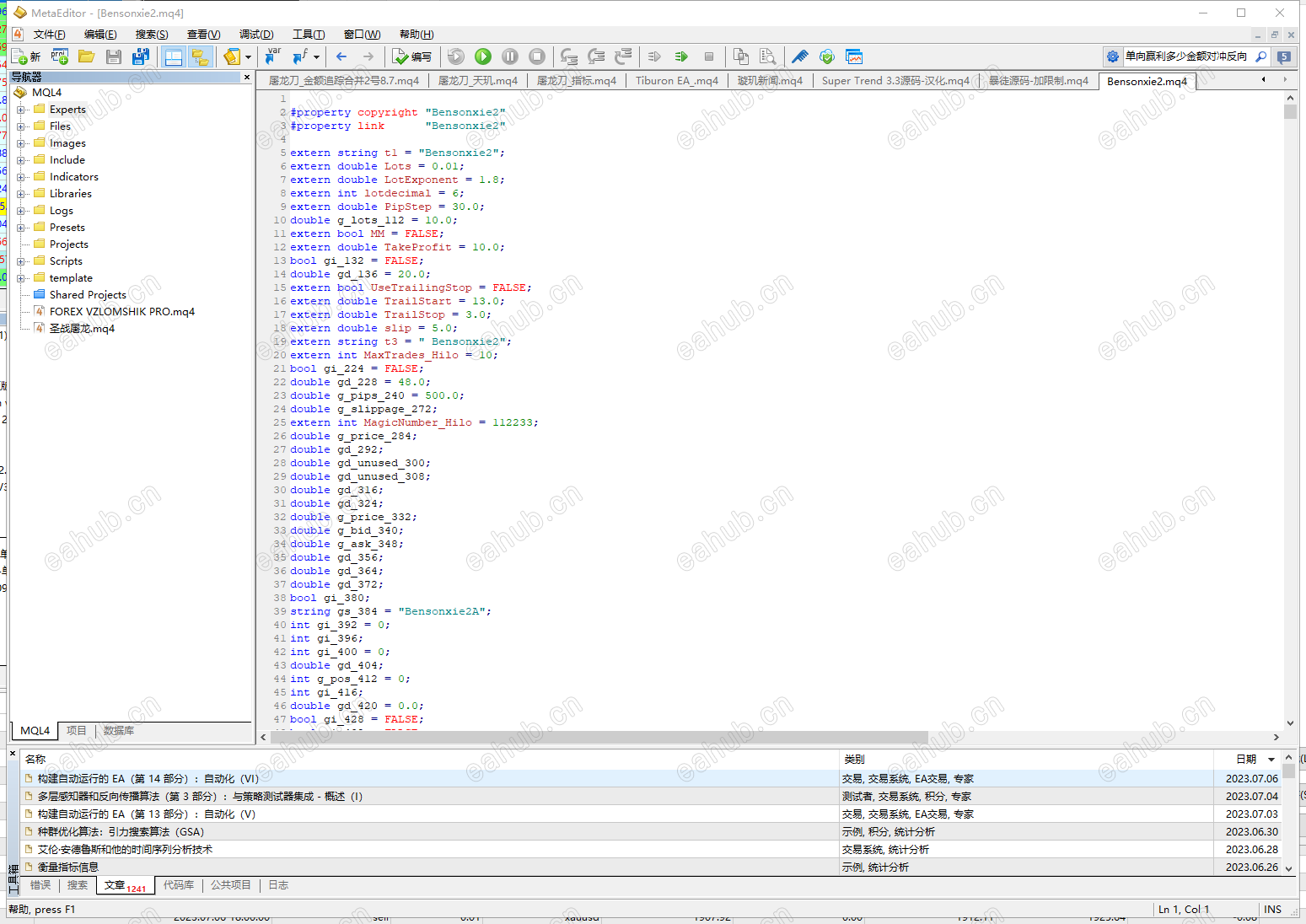1306x924 pixels.
Task: Start debugging with the green play button
Action: click(483, 56)
